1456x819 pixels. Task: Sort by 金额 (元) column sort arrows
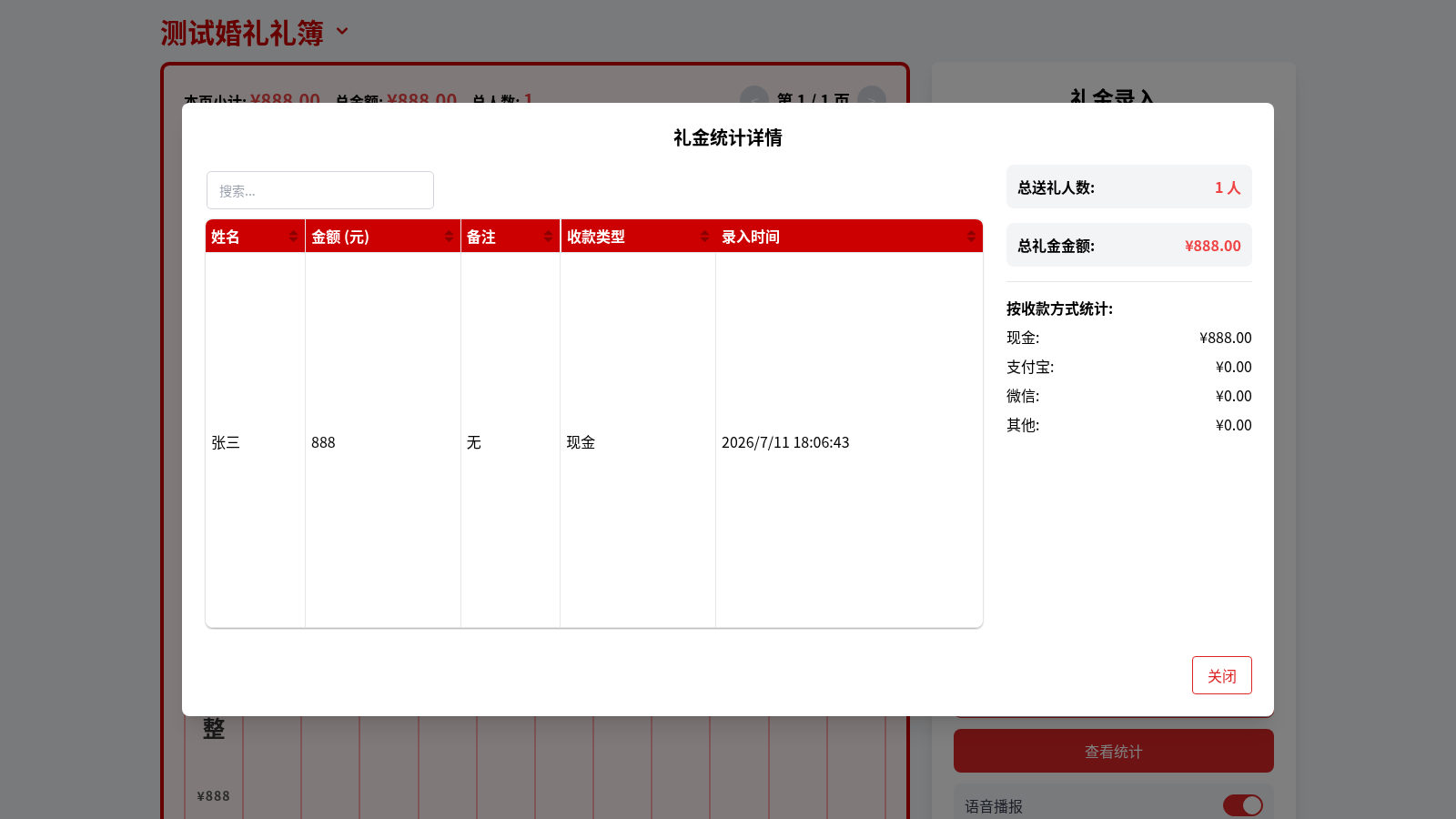click(449, 237)
